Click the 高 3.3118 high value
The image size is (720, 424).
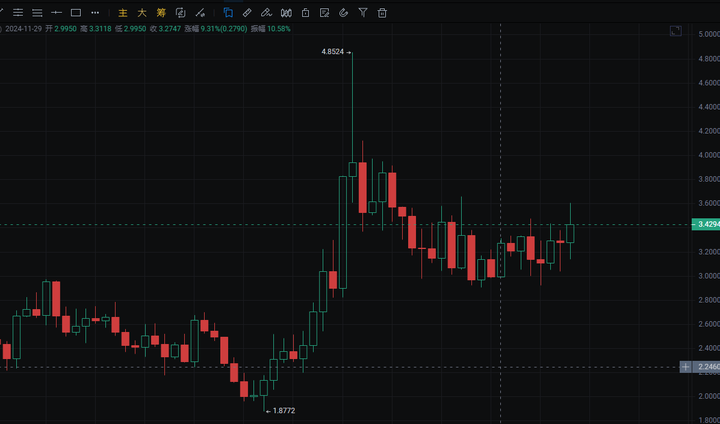coord(96,29)
